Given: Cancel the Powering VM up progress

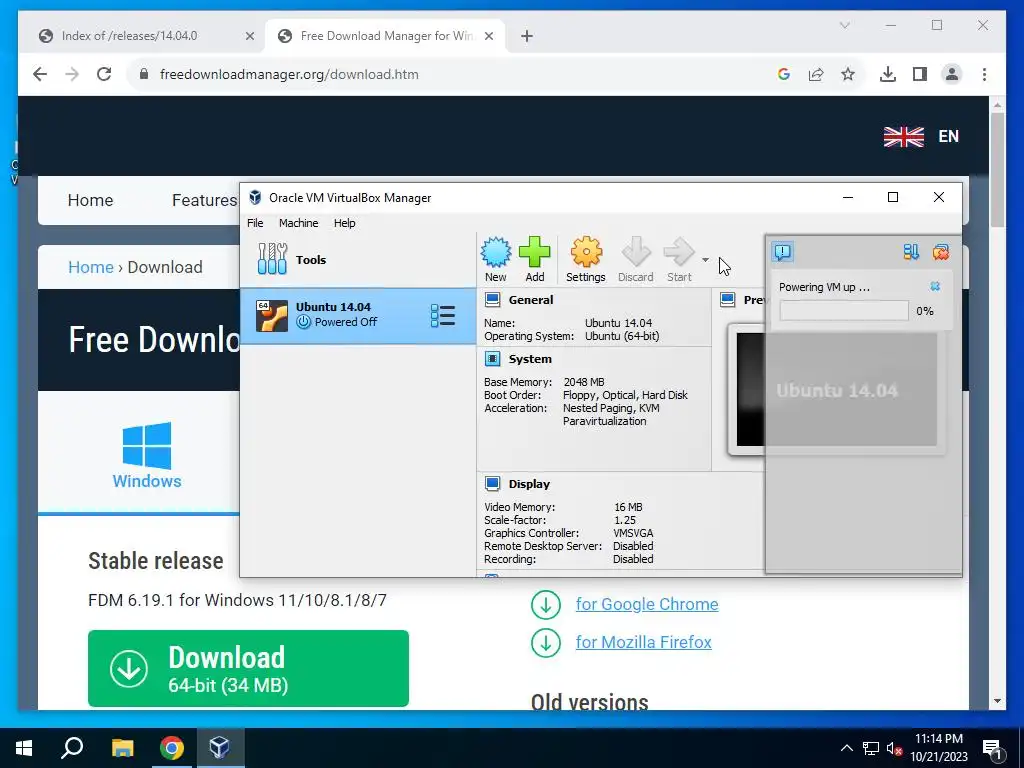Looking at the screenshot, I should (935, 286).
